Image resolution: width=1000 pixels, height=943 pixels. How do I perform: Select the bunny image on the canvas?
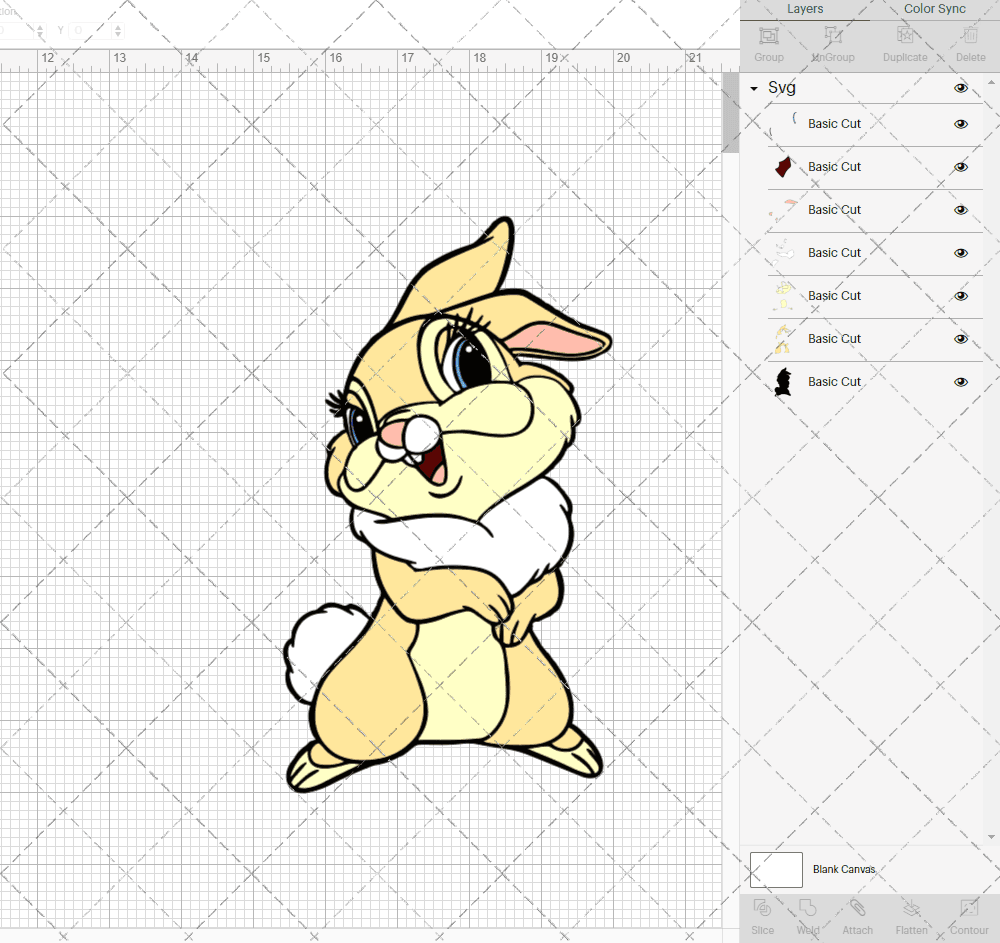point(448,504)
